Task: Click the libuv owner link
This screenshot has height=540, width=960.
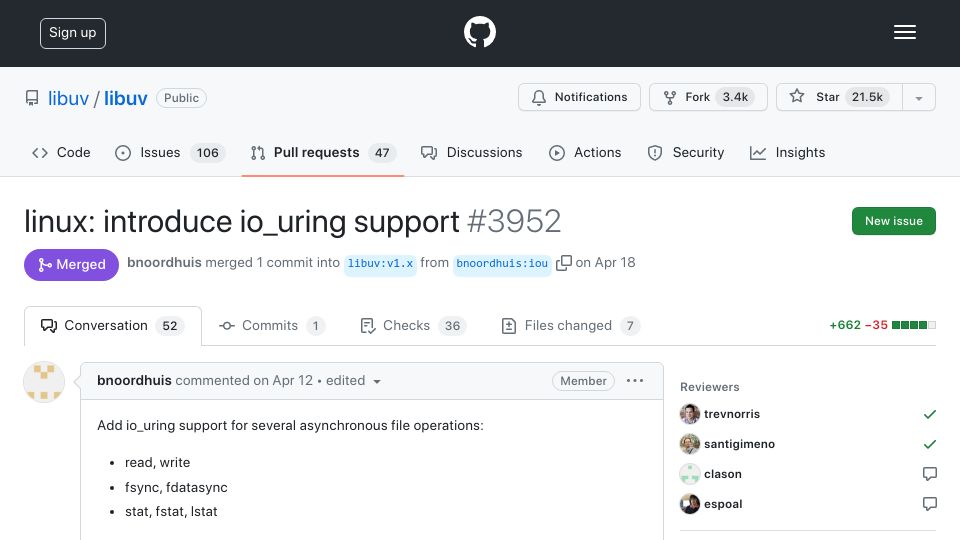Action: (68, 98)
